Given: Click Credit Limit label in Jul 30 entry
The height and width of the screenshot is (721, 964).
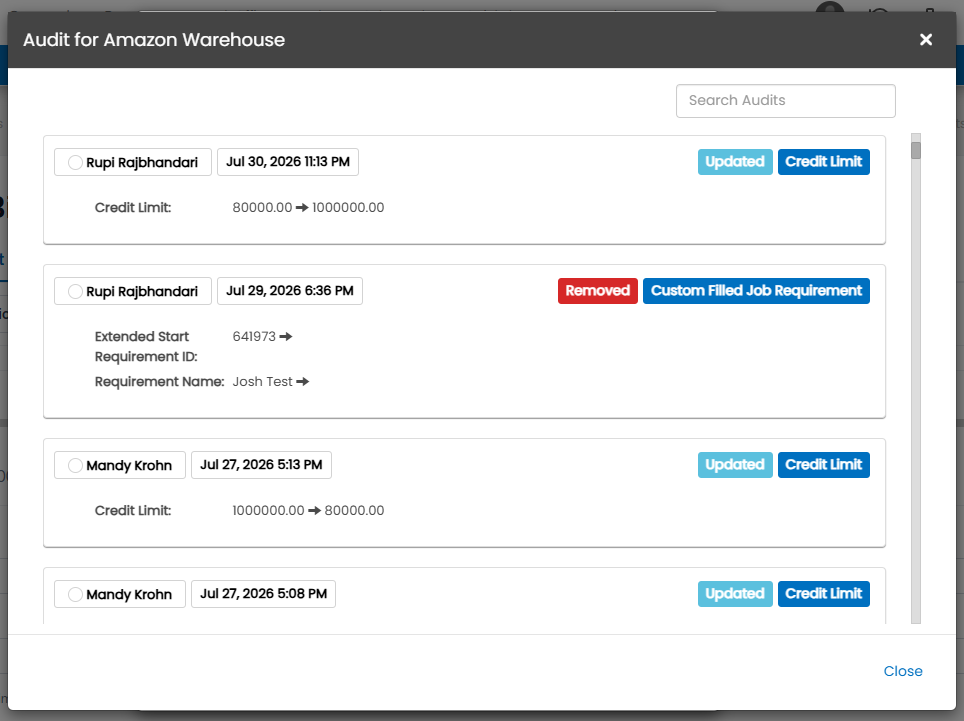Looking at the screenshot, I should coord(133,208).
